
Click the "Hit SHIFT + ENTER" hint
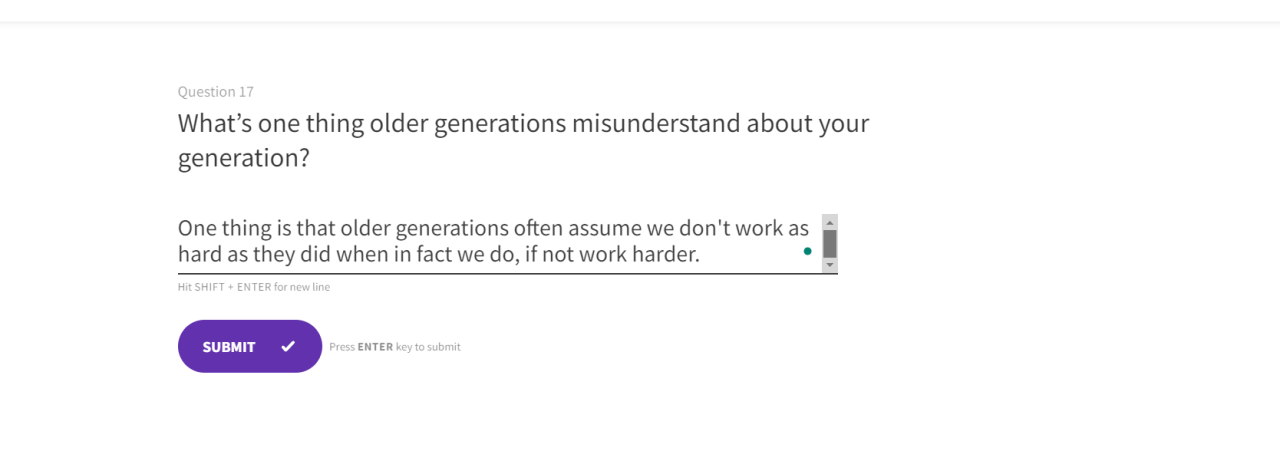click(224, 287)
